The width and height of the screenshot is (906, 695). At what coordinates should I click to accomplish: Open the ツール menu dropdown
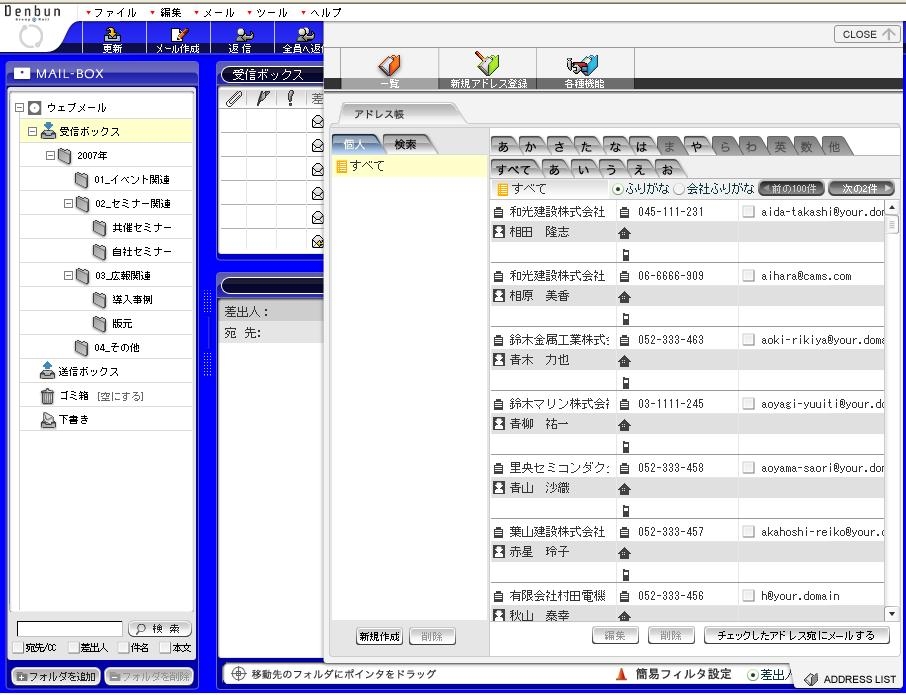267,12
